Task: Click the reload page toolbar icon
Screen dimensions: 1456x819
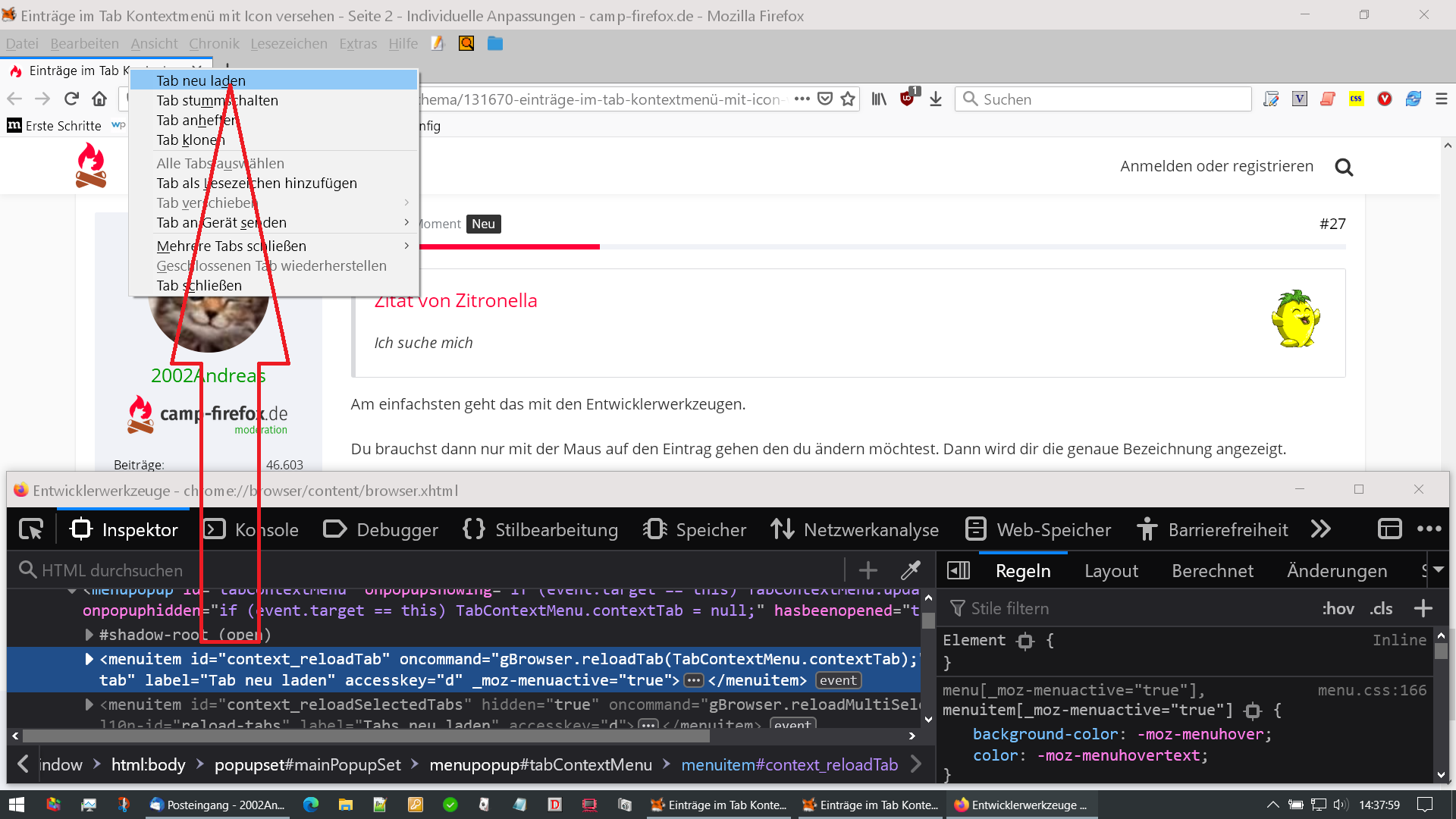Action: (71, 99)
